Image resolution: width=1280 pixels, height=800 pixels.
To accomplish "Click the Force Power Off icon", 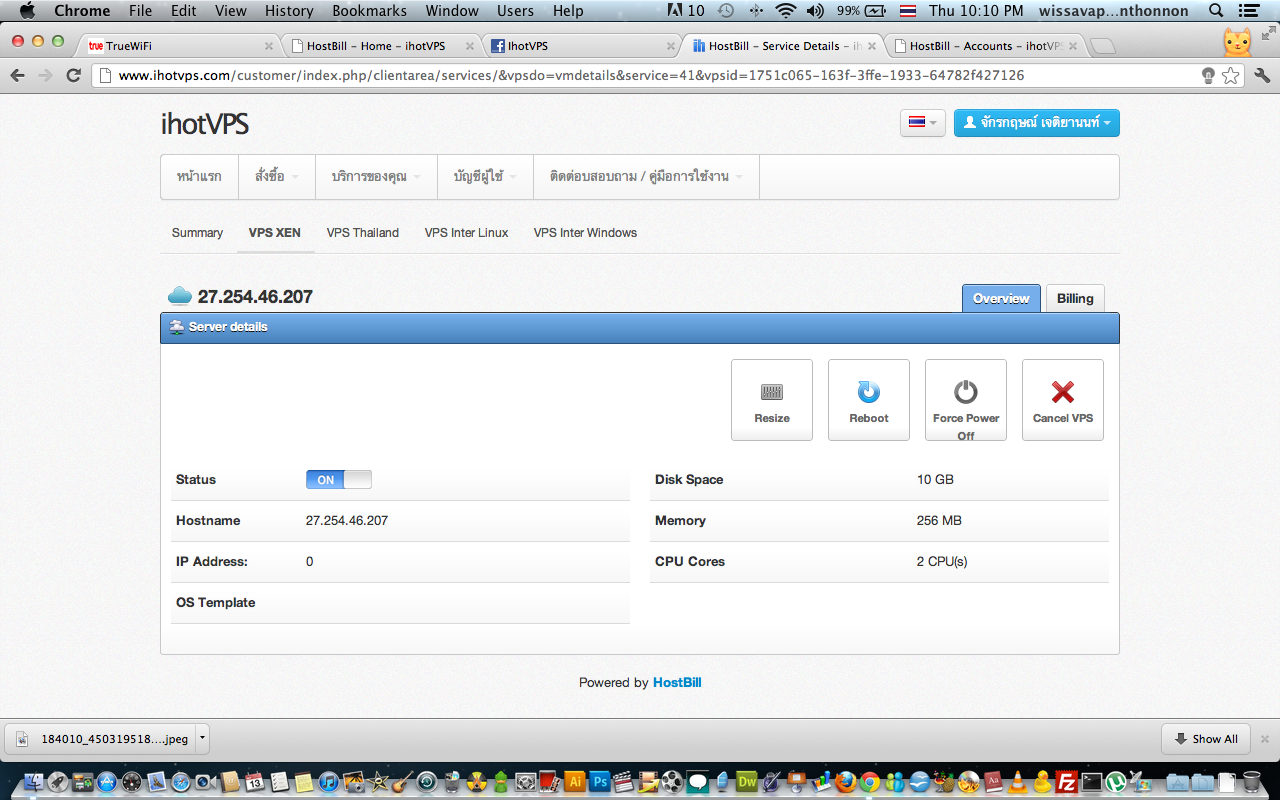I will pos(966,400).
